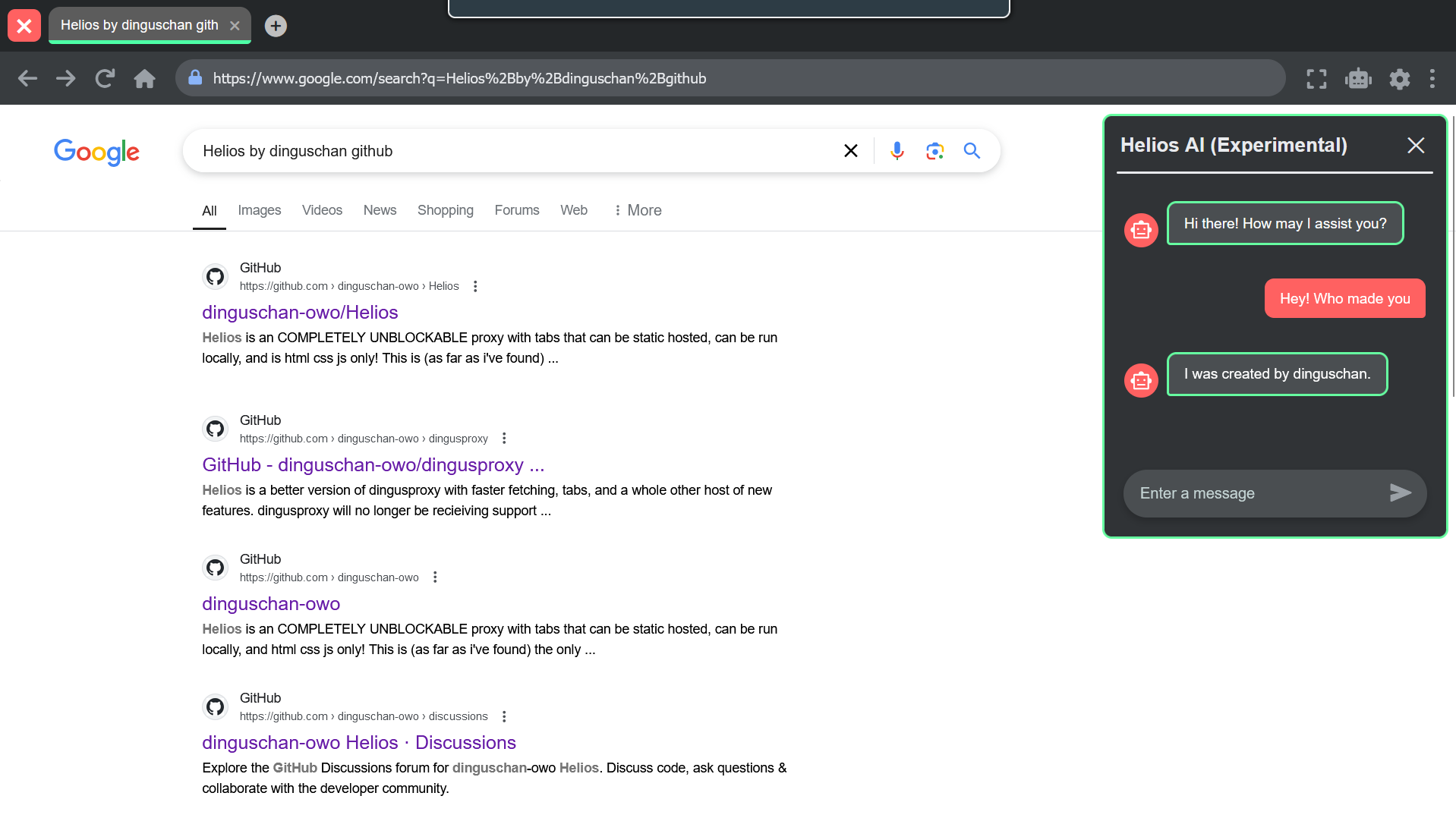1456x818 pixels.
Task: Open the three-dot menu next to dinguschan-owo/Helios
Action: coord(475,286)
